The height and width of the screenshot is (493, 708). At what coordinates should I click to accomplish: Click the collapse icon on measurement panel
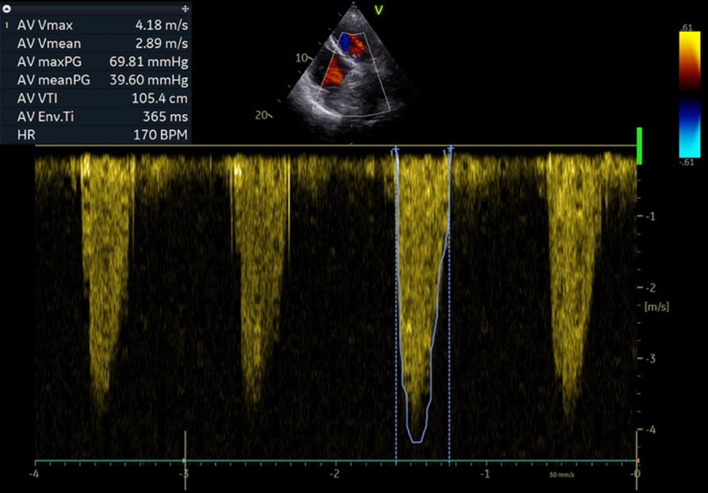click(x=8, y=6)
